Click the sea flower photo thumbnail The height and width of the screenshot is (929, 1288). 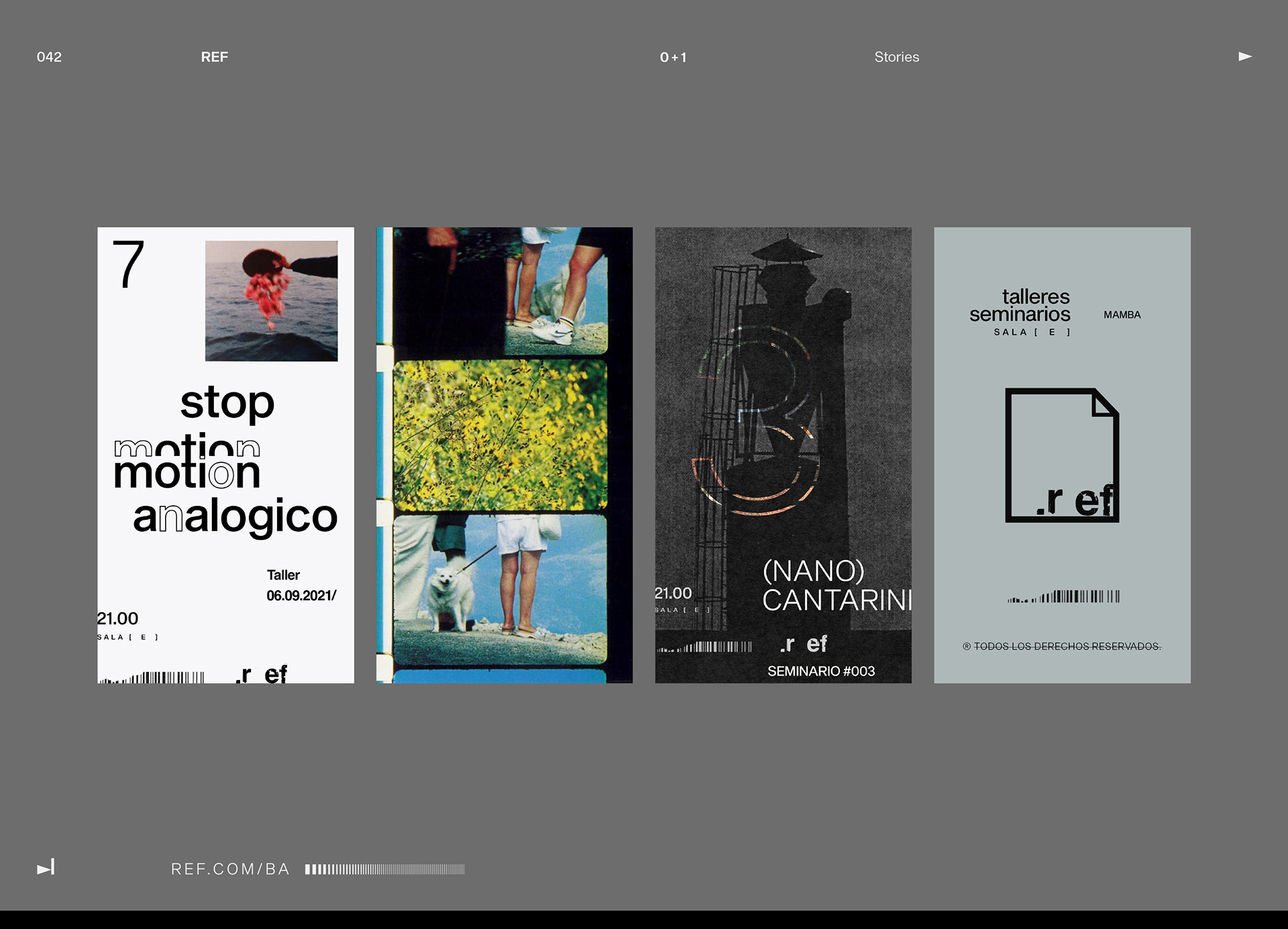click(272, 301)
